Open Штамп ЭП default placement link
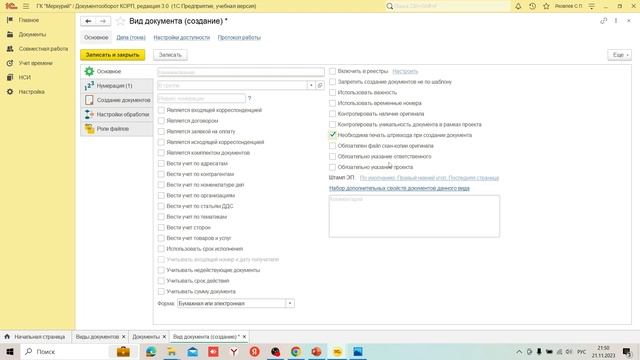640x360 pixels. 429,178
